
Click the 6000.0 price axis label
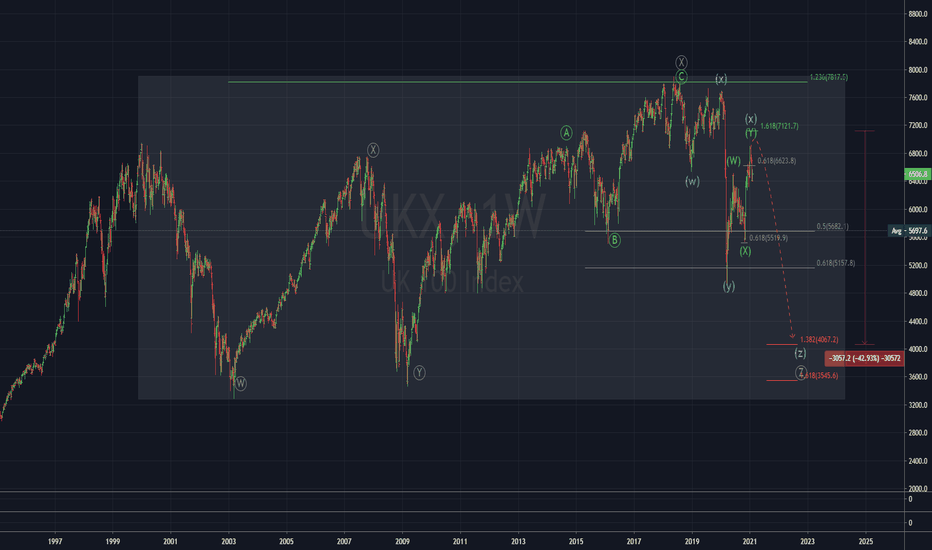918,209
